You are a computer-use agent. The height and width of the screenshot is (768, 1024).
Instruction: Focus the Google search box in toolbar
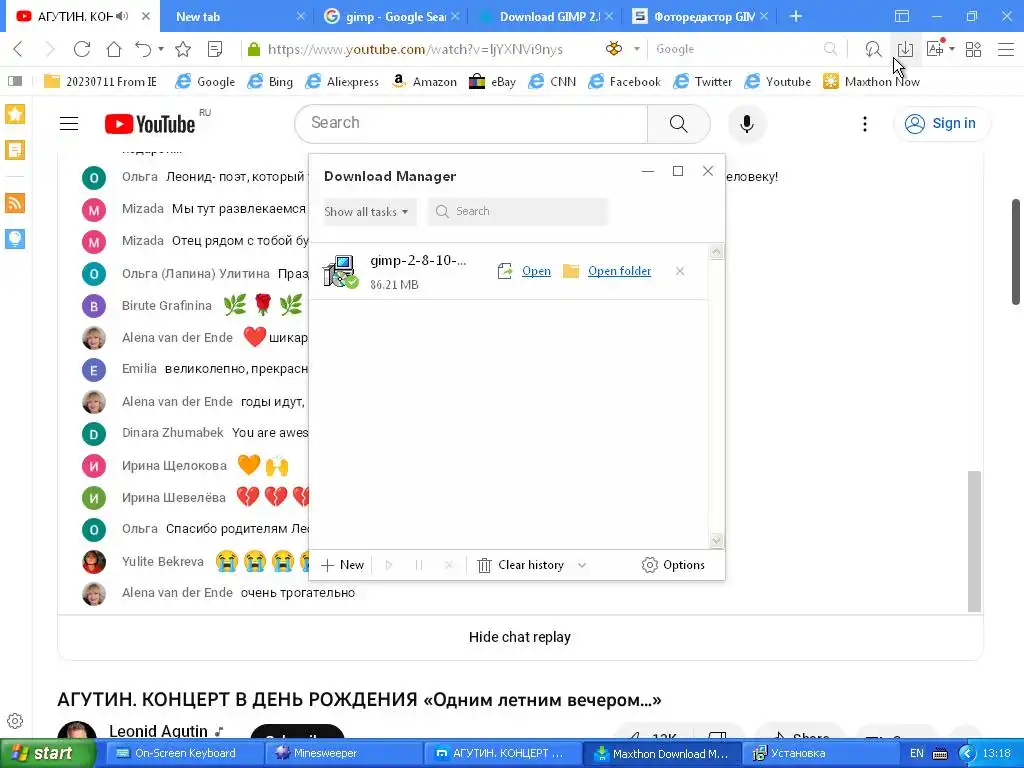(x=738, y=49)
